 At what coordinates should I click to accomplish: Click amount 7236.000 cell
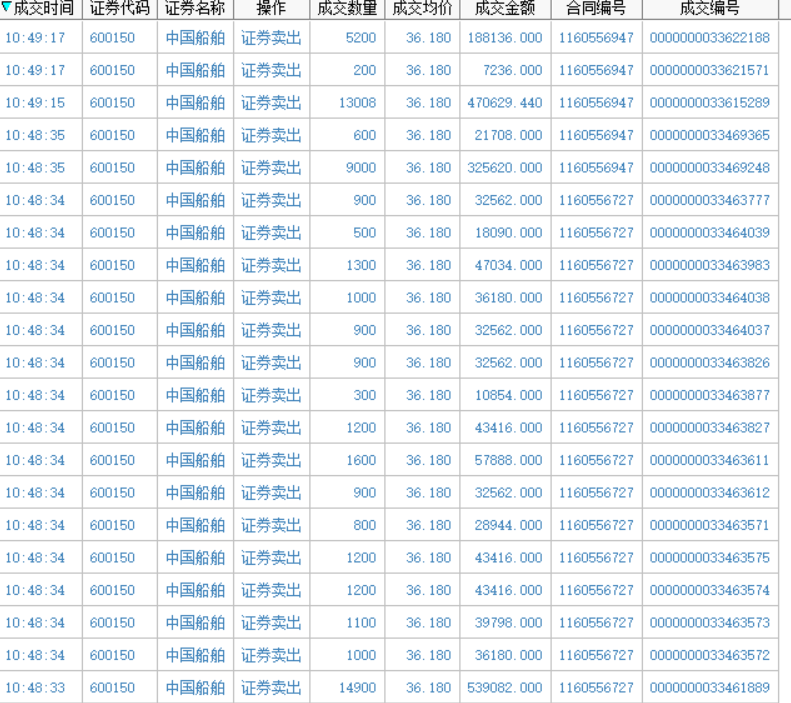[x=513, y=71]
